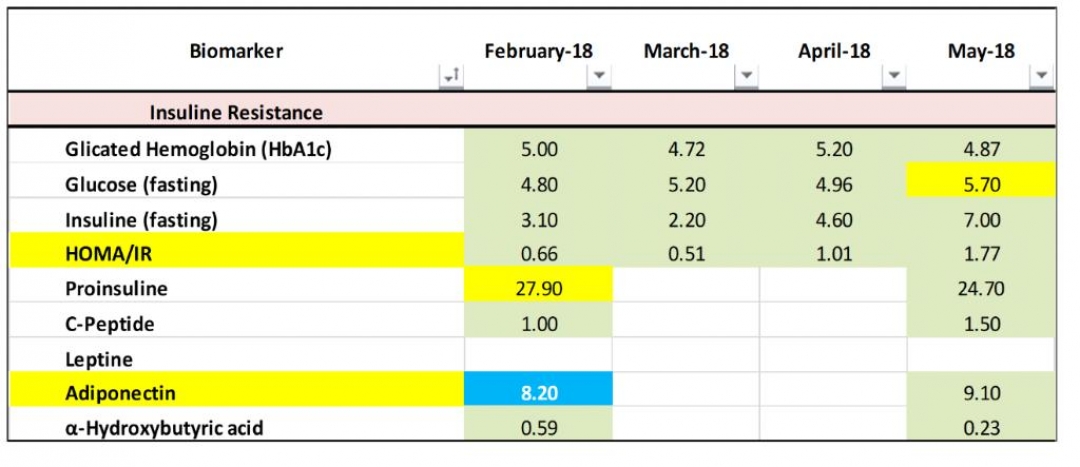The height and width of the screenshot is (467, 1080).
Task: Select the yellow Proinsuline value 27.90
Action: 538,289
